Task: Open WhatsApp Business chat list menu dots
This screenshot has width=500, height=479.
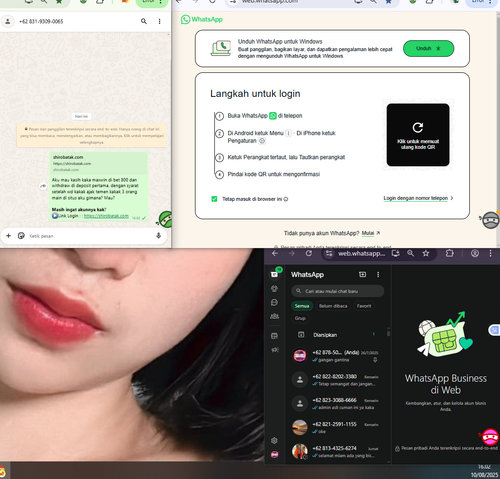Action: click(x=378, y=274)
